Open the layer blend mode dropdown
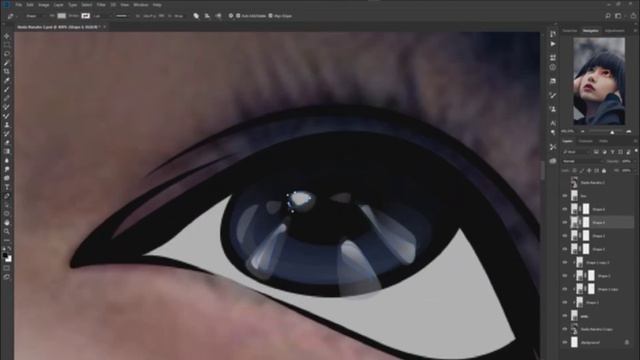 tap(582, 161)
